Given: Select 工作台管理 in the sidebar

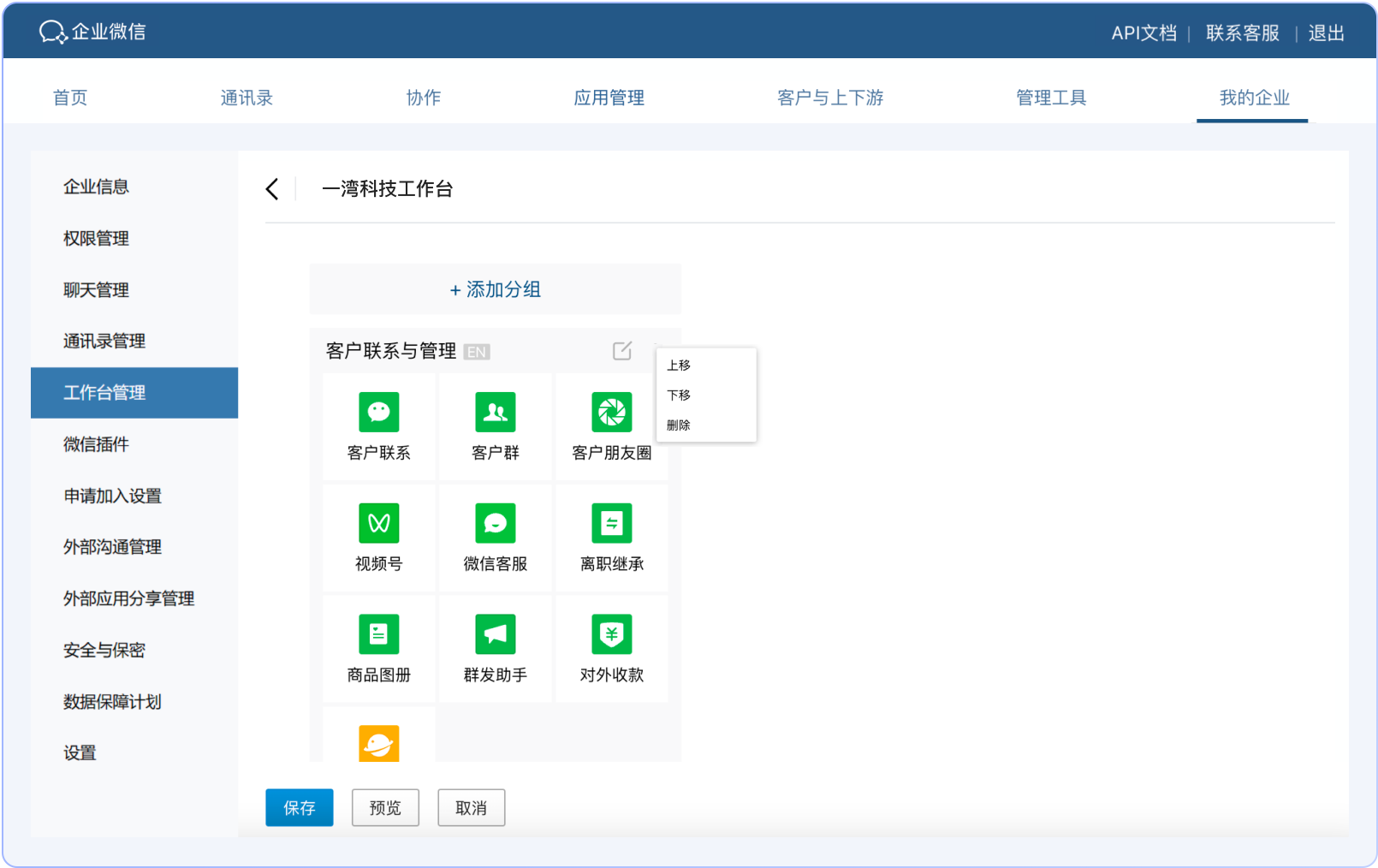Looking at the screenshot, I should [134, 393].
